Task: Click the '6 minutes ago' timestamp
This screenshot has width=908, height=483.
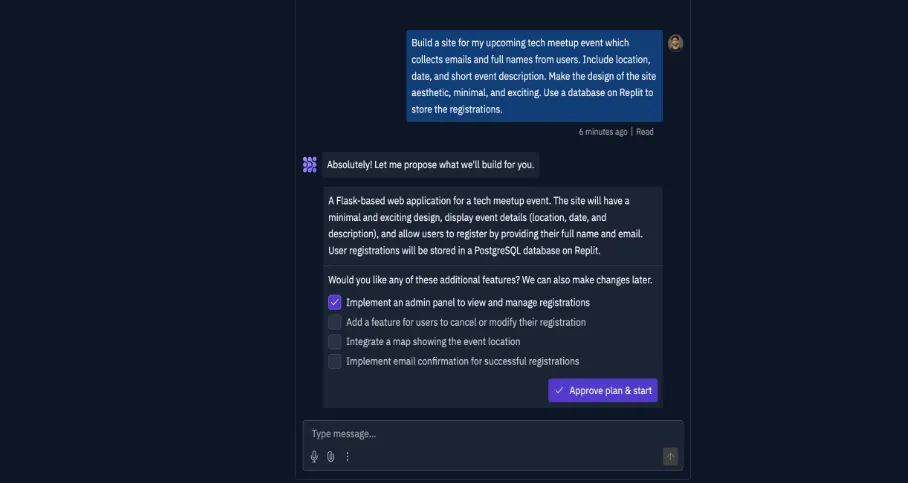Action: [603, 132]
